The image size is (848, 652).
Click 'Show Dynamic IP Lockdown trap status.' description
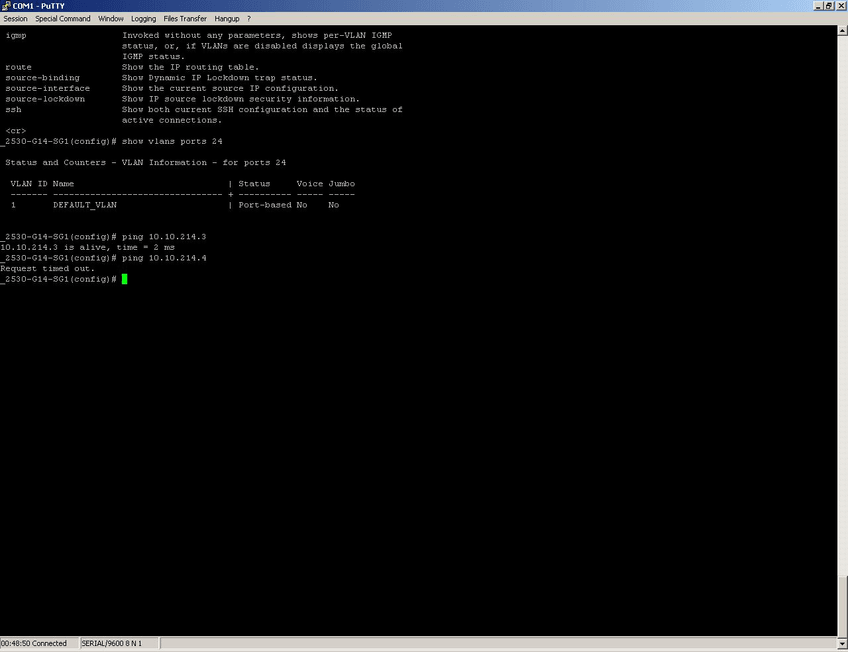pos(220,78)
